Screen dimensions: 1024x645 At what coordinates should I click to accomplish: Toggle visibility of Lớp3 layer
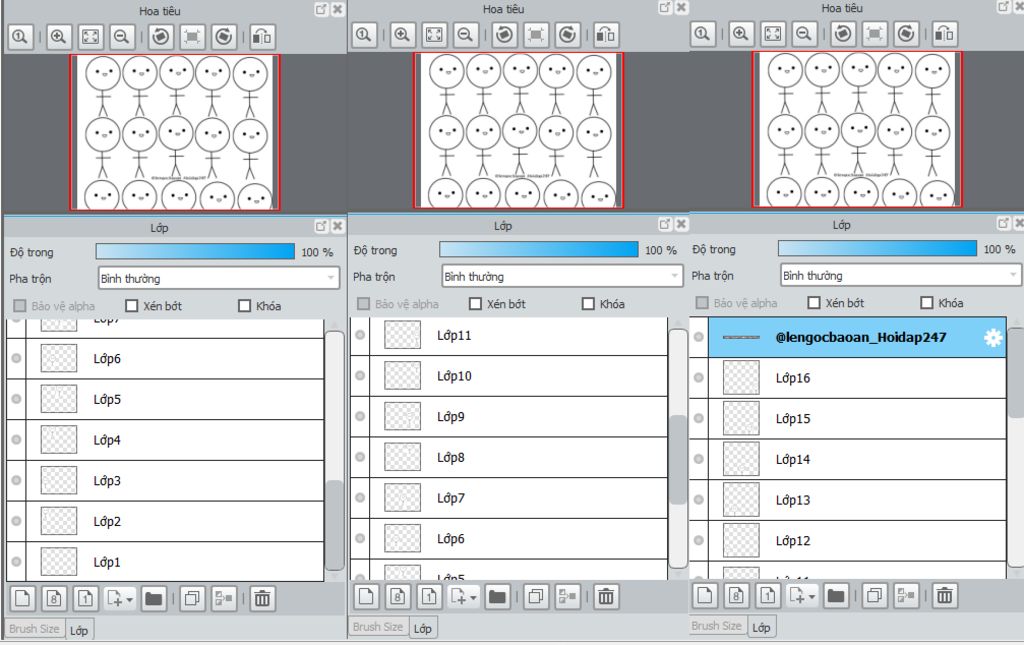[x=16, y=480]
